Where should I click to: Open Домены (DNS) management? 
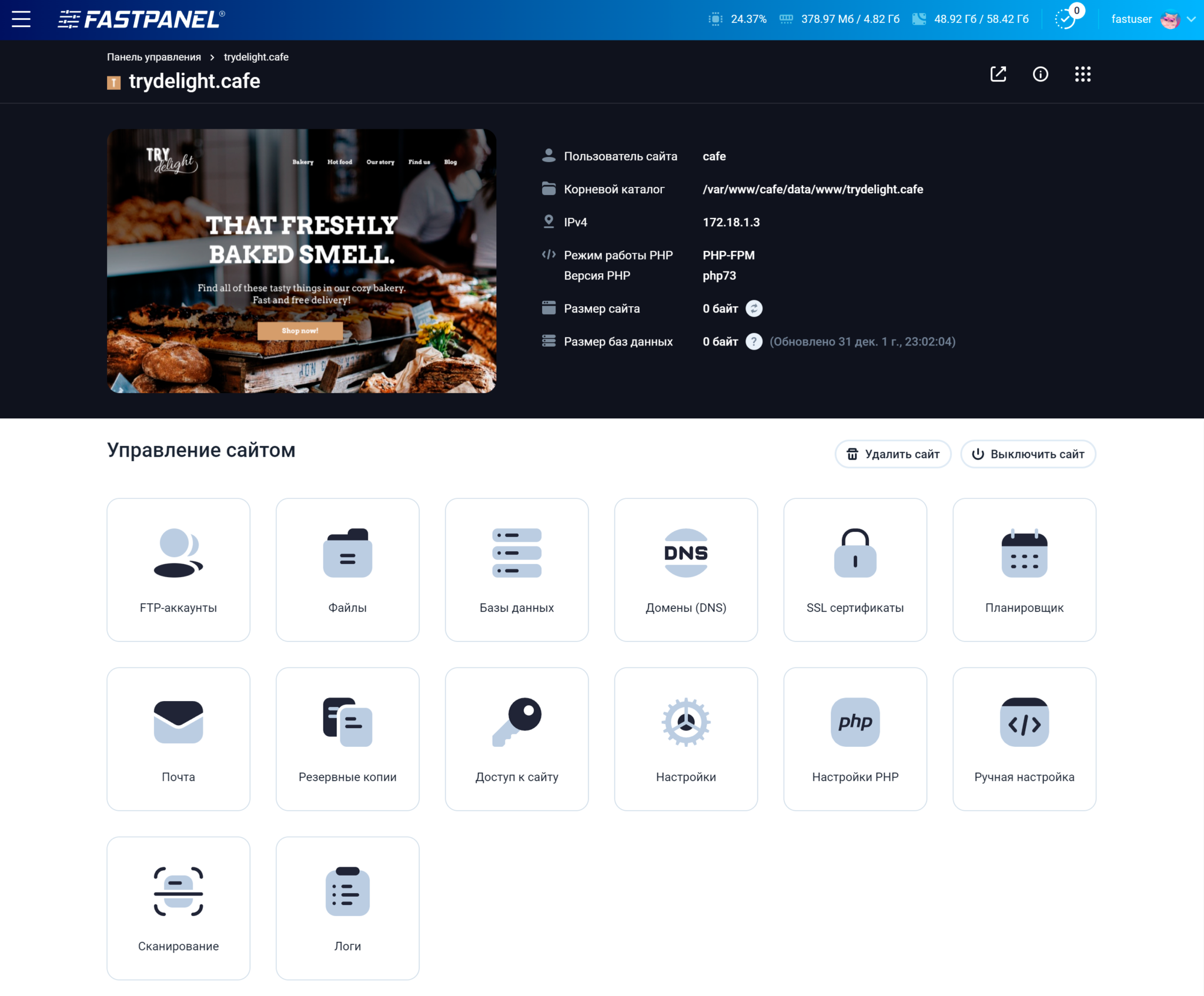685,569
